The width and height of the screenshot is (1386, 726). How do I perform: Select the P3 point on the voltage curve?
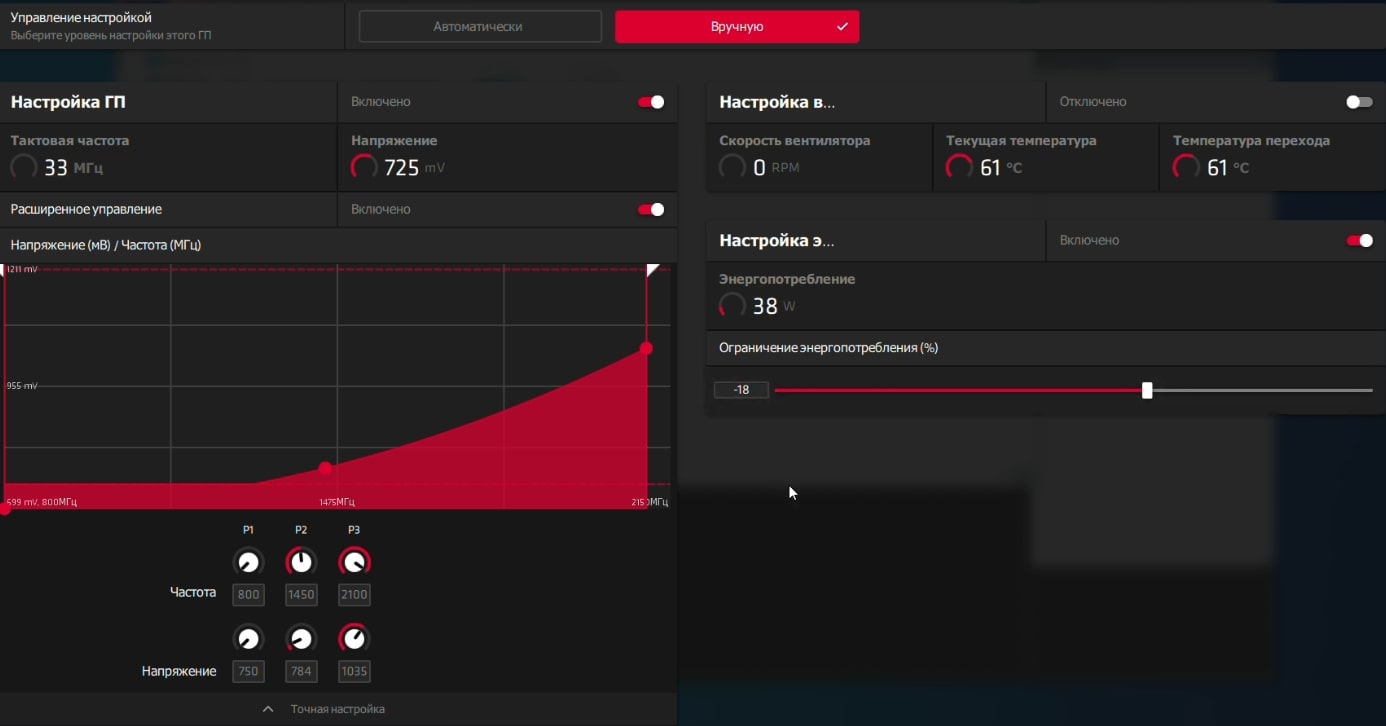(646, 348)
